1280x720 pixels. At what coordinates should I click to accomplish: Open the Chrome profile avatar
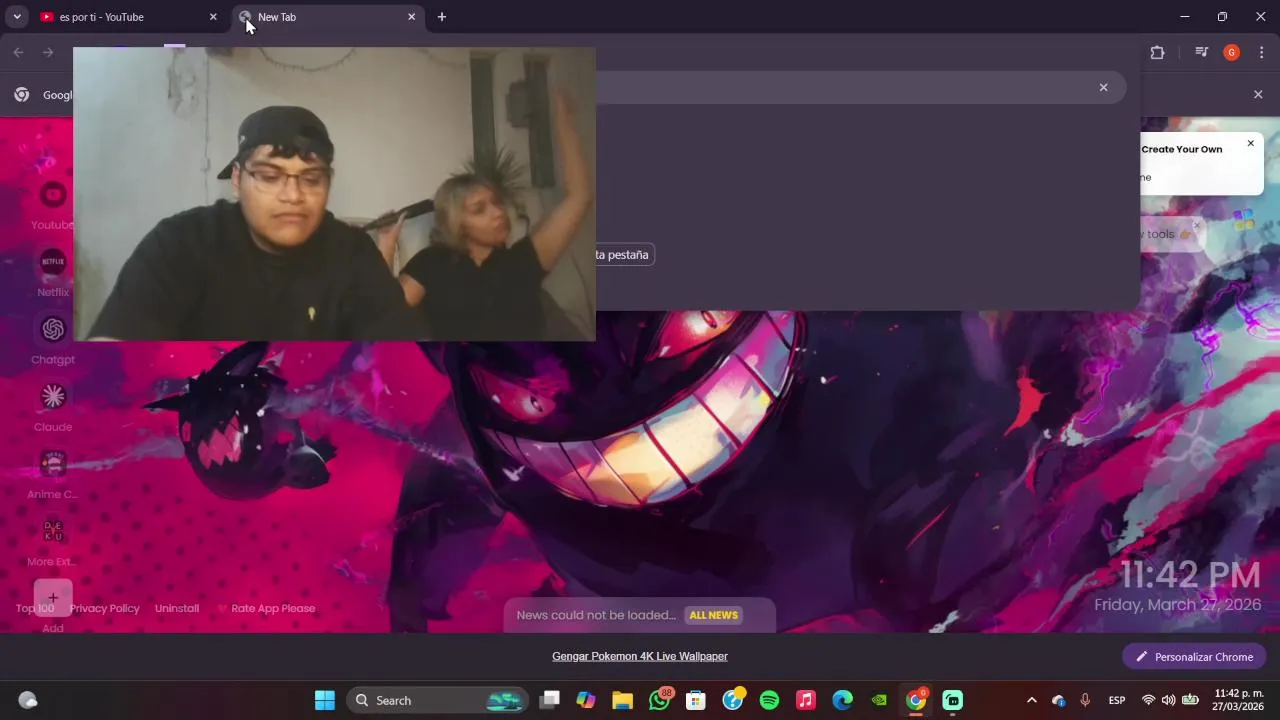tap(1232, 52)
